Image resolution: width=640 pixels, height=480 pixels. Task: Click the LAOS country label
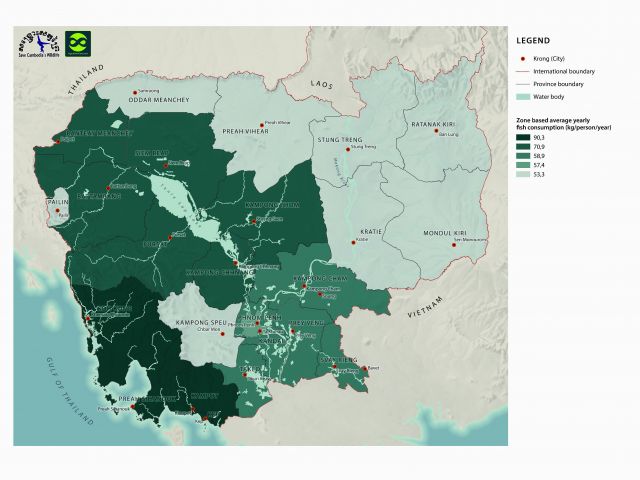(322, 84)
